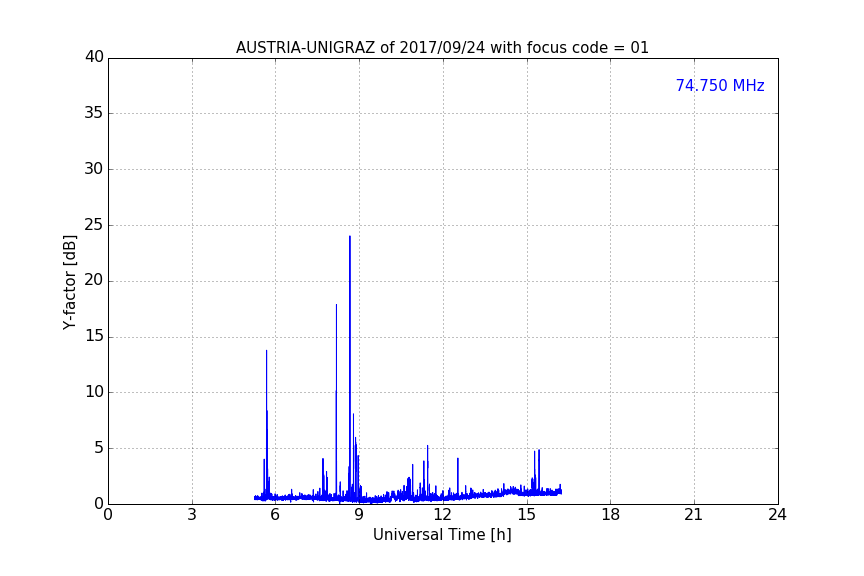Click the x-axis tick label 21
The width and height of the screenshot is (864, 576).
point(694,515)
